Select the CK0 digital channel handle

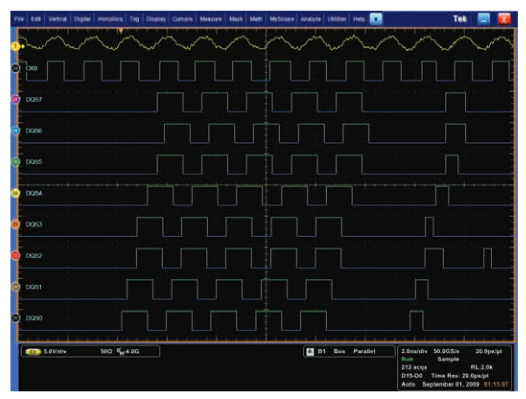click(x=15, y=68)
